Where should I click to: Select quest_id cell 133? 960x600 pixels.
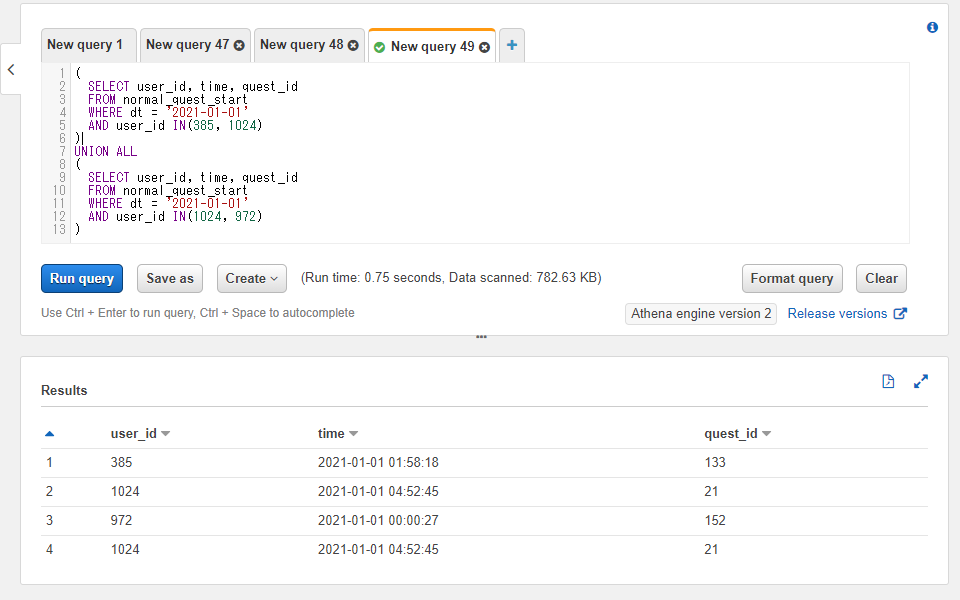(x=714, y=462)
